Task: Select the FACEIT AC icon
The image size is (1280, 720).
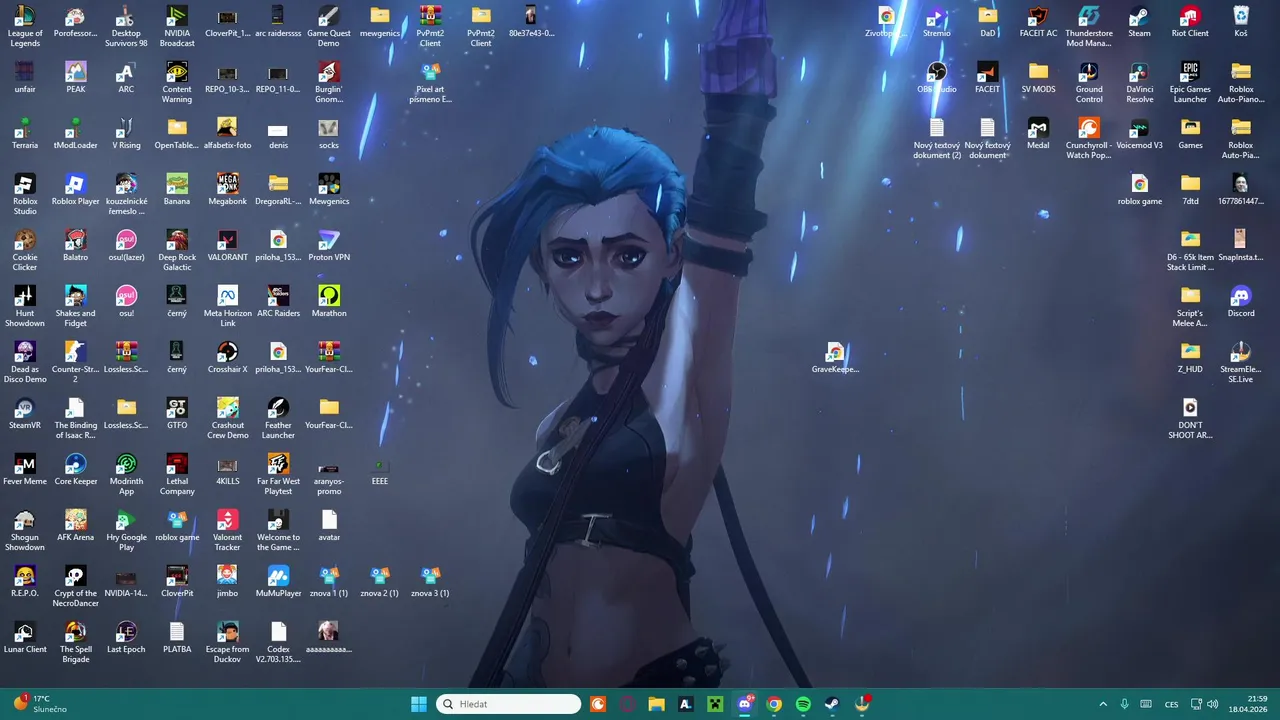Action: point(1038,21)
